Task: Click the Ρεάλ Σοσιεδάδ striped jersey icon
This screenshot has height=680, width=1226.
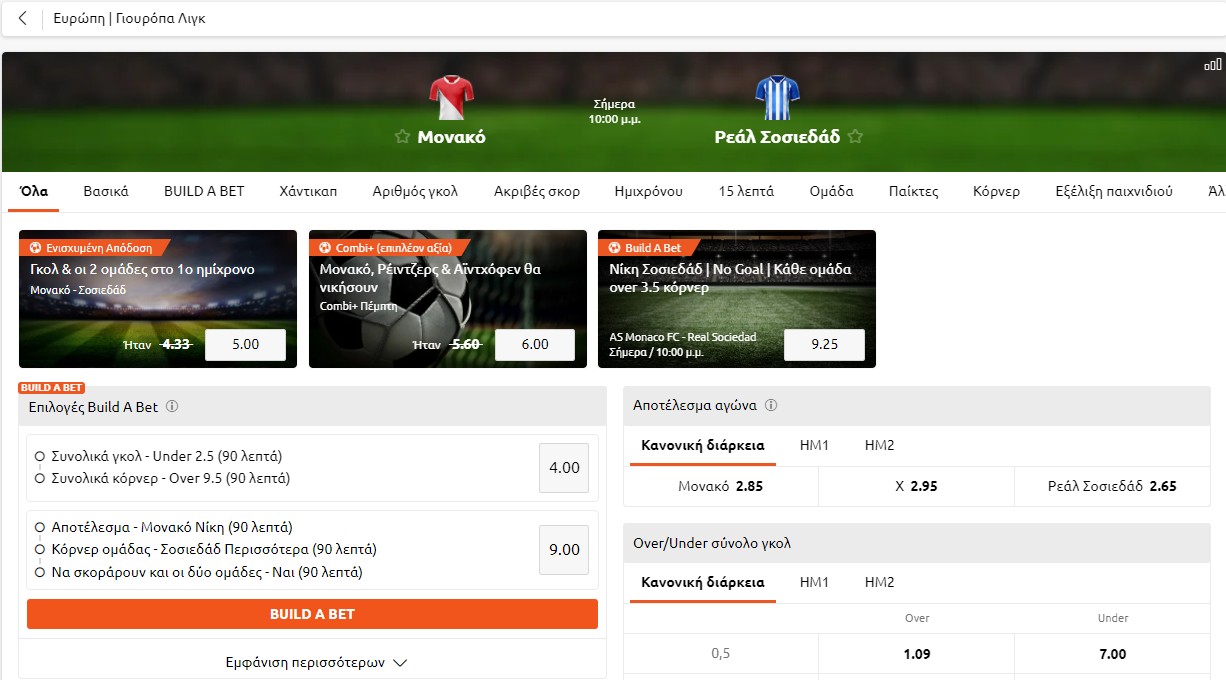Action: point(776,97)
